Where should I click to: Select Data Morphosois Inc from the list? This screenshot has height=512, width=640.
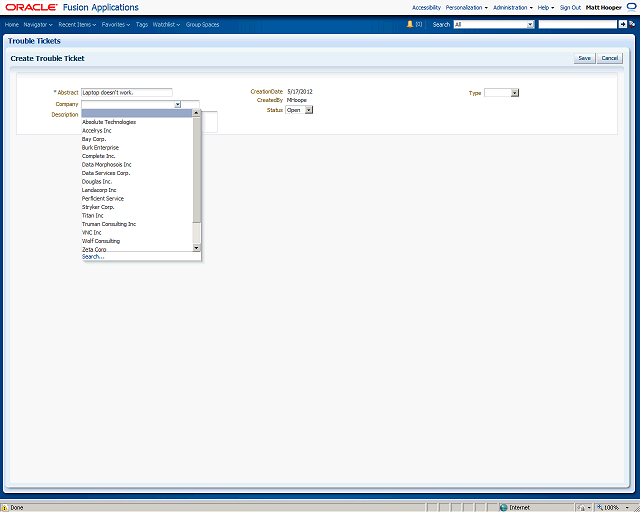pyautogui.click(x=137, y=165)
